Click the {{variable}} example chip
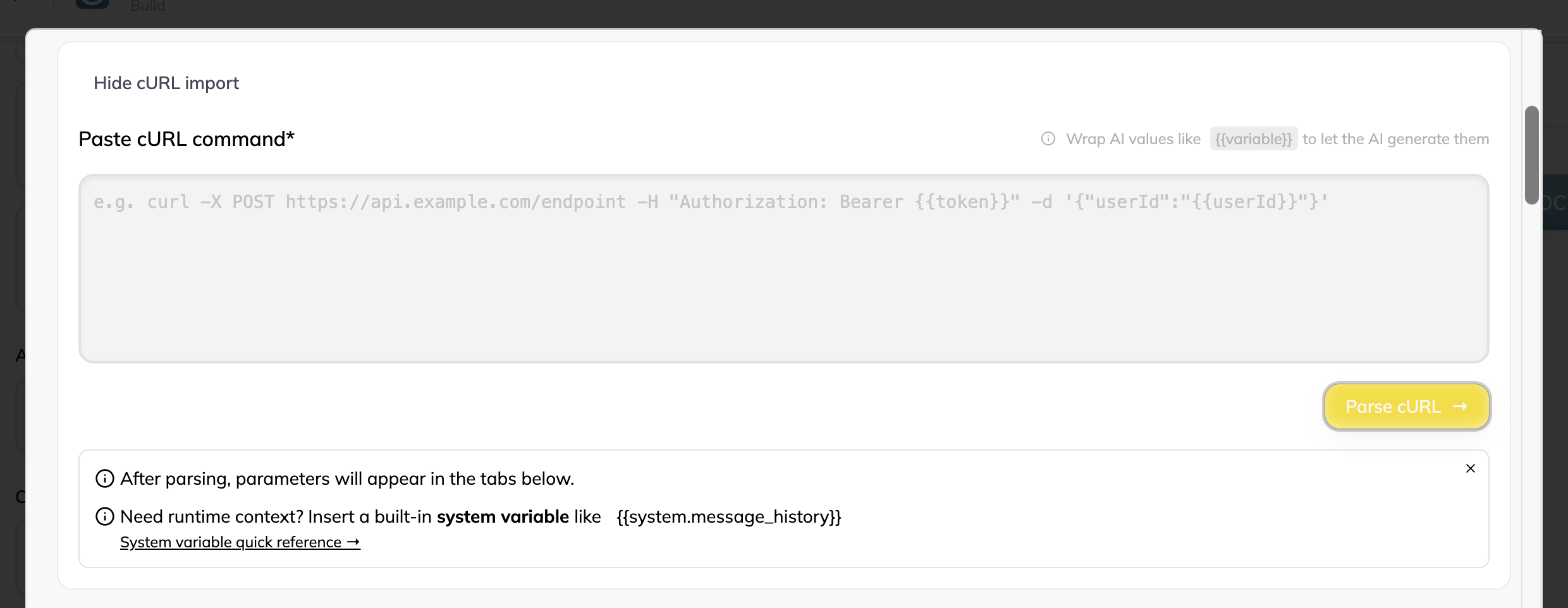Screen dimensions: 1568x608 tap(1253, 139)
